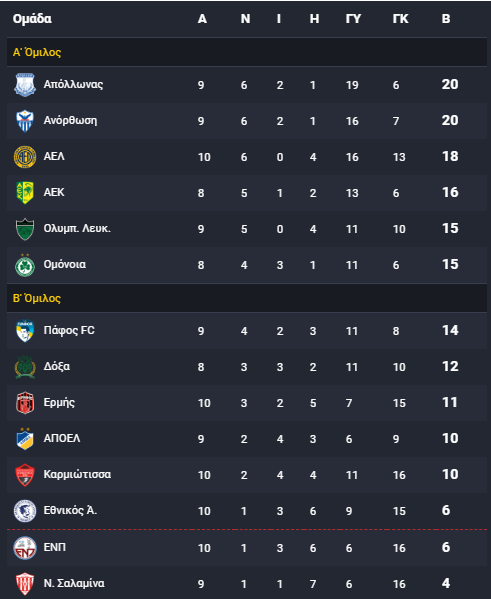Open the Ολυμπ. Λευκ. green shield crest
Image resolution: width=491 pixels, height=599 pixels.
(25, 229)
